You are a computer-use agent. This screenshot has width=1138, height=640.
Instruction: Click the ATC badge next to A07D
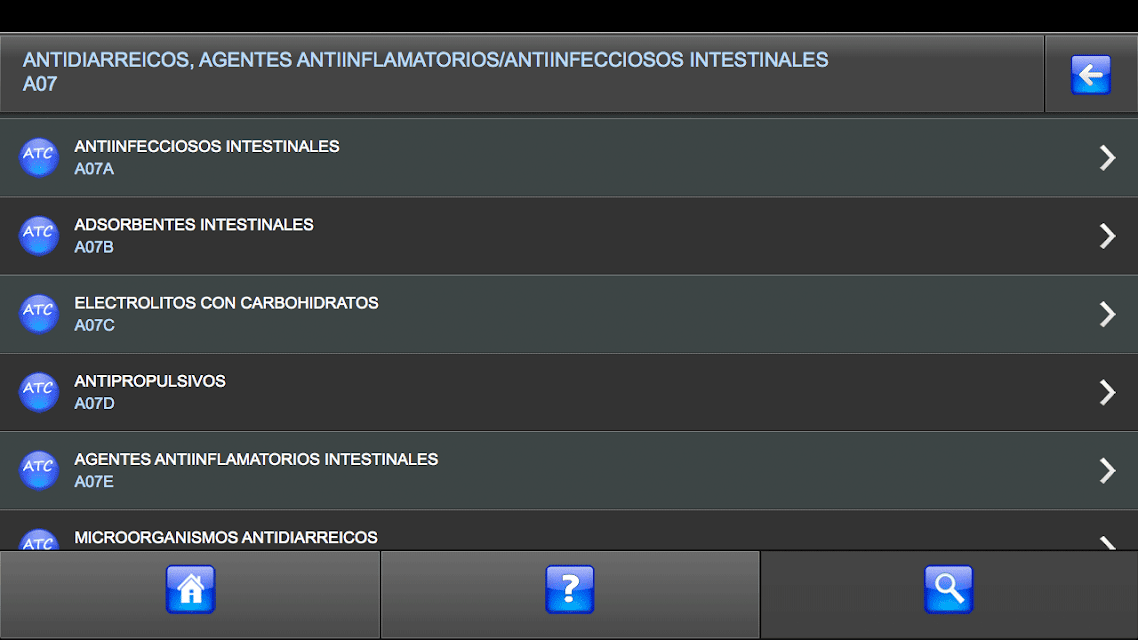[38, 393]
